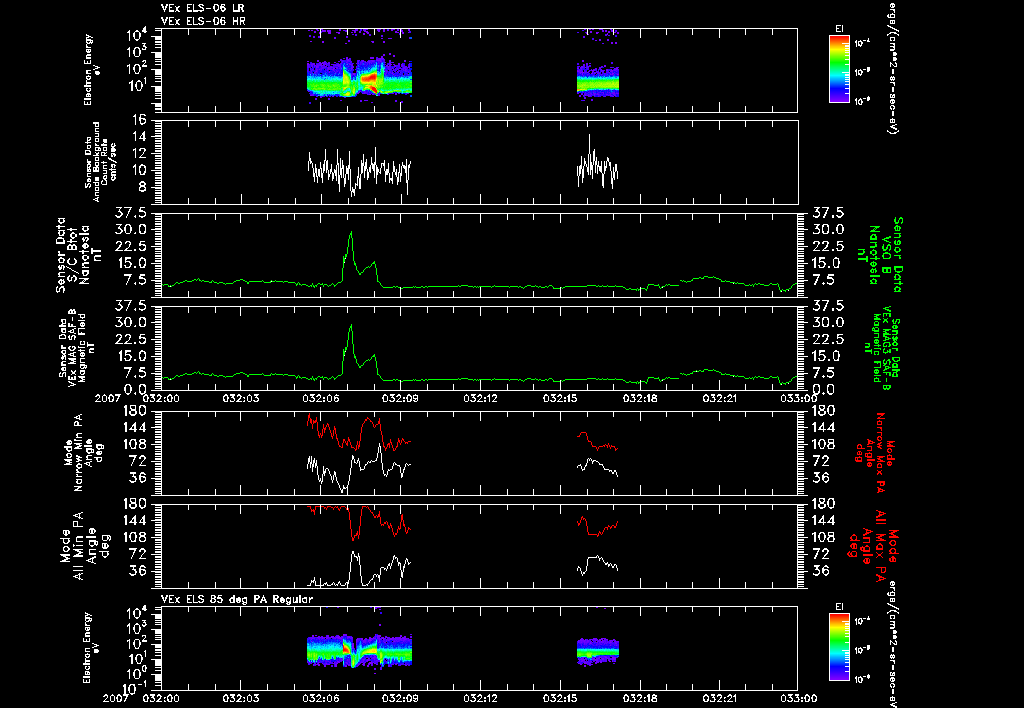
Task: Click the 'El' label above the top color bar
Action: pos(839,29)
